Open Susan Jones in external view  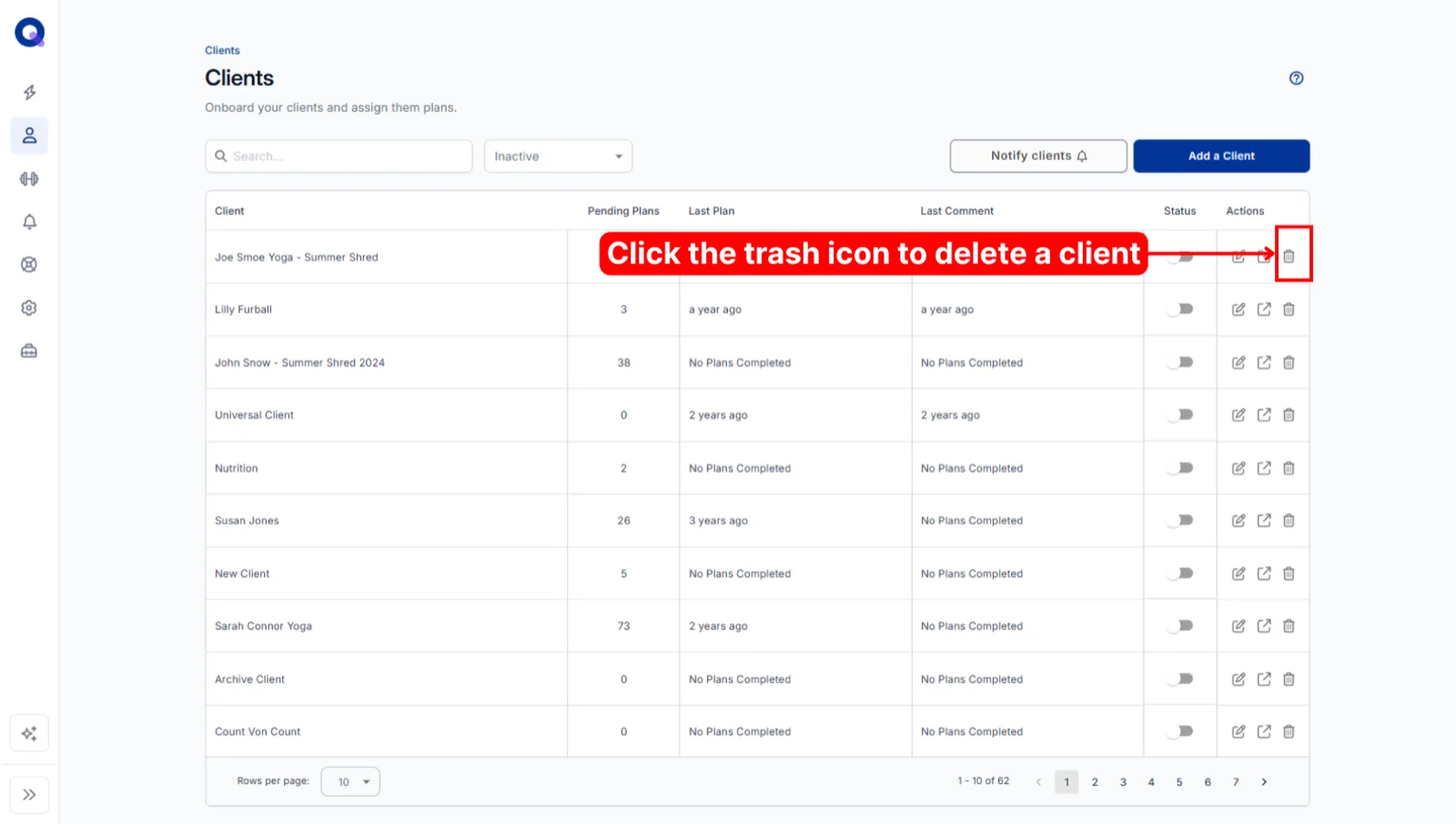(x=1264, y=520)
